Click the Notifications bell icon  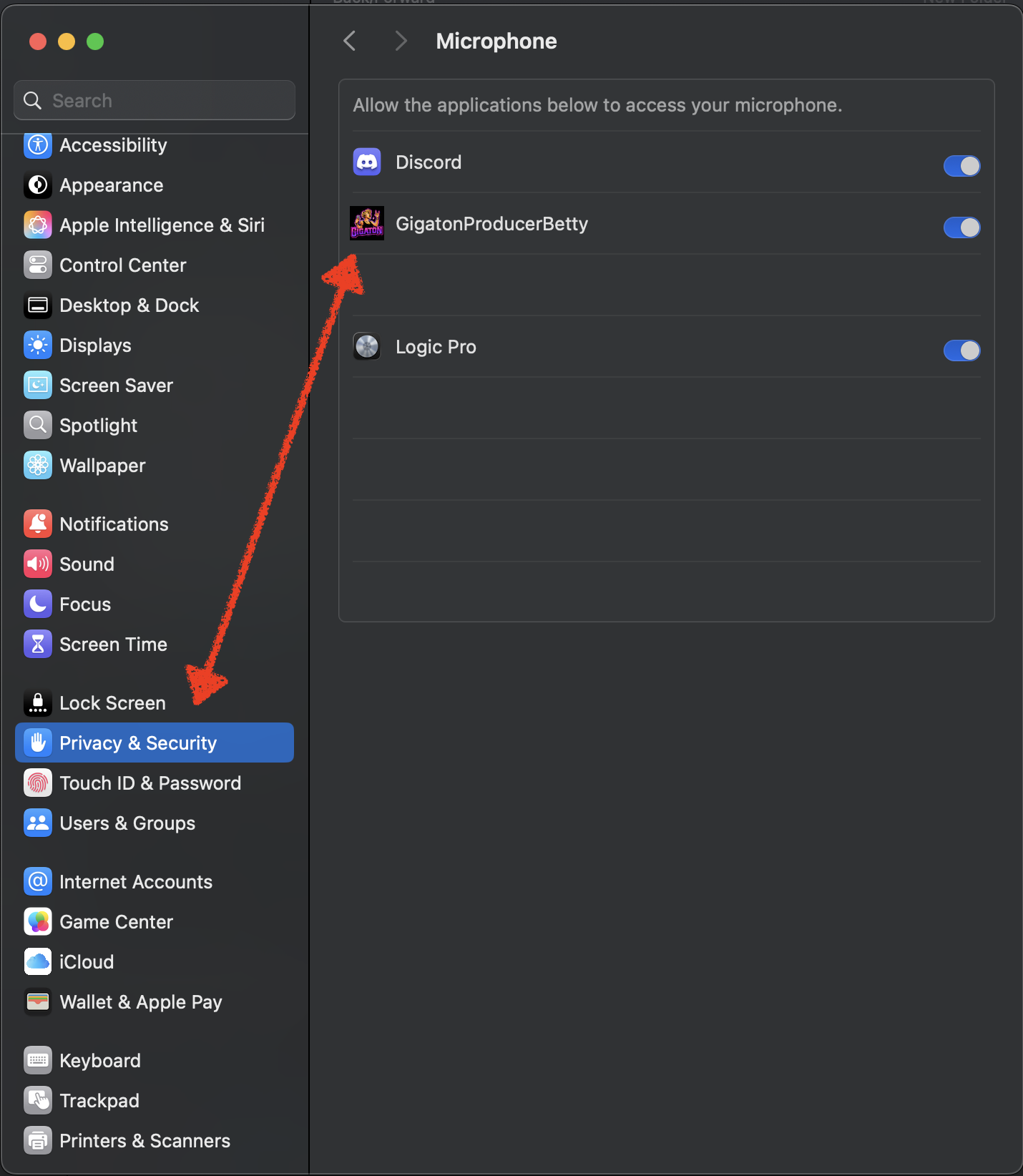[38, 524]
